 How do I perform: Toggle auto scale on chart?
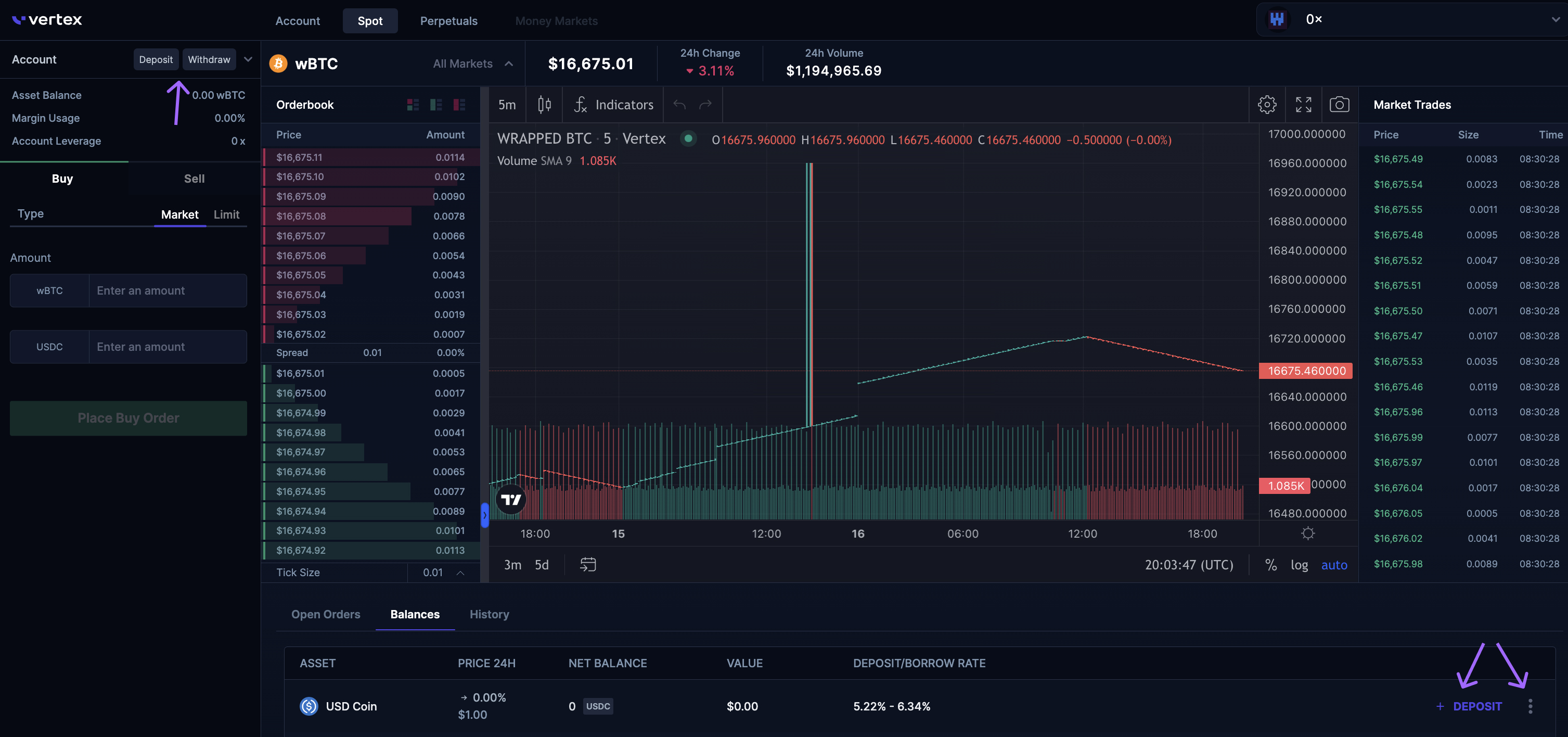(x=1334, y=565)
